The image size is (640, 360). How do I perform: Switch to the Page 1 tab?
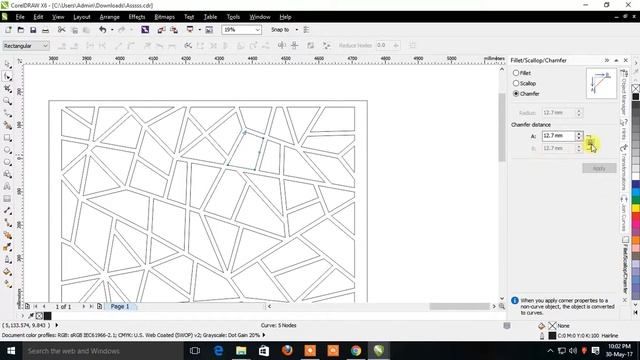click(120, 307)
